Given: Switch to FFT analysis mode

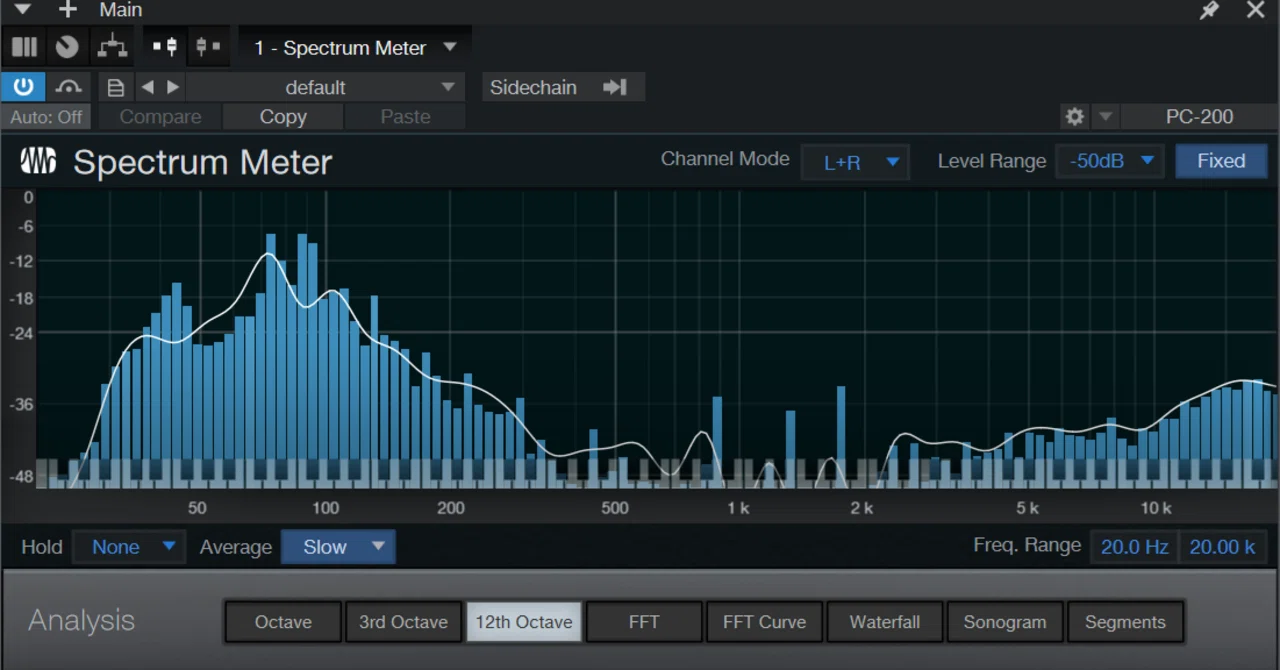Looking at the screenshot, I should (x=644, y=622).
